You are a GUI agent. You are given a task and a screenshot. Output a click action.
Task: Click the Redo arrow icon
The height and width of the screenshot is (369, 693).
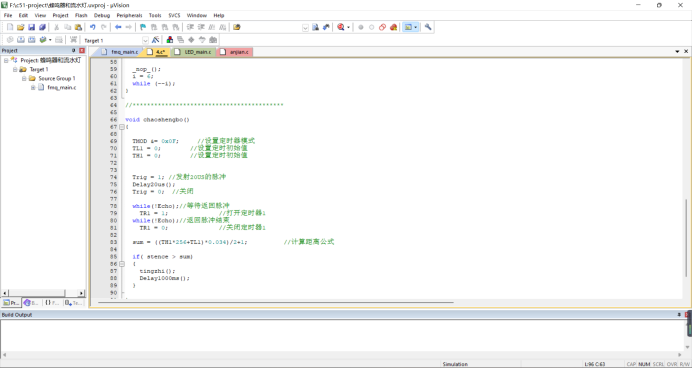(103, 27)
